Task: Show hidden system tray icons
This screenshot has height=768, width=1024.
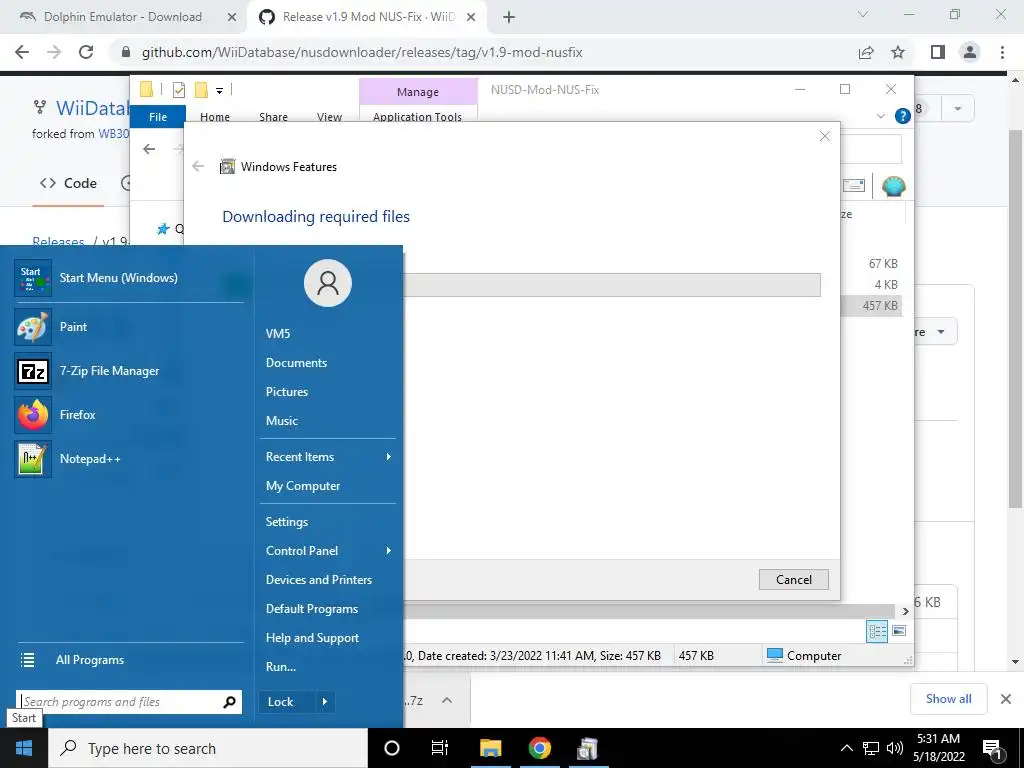Action: pos(846,748)
